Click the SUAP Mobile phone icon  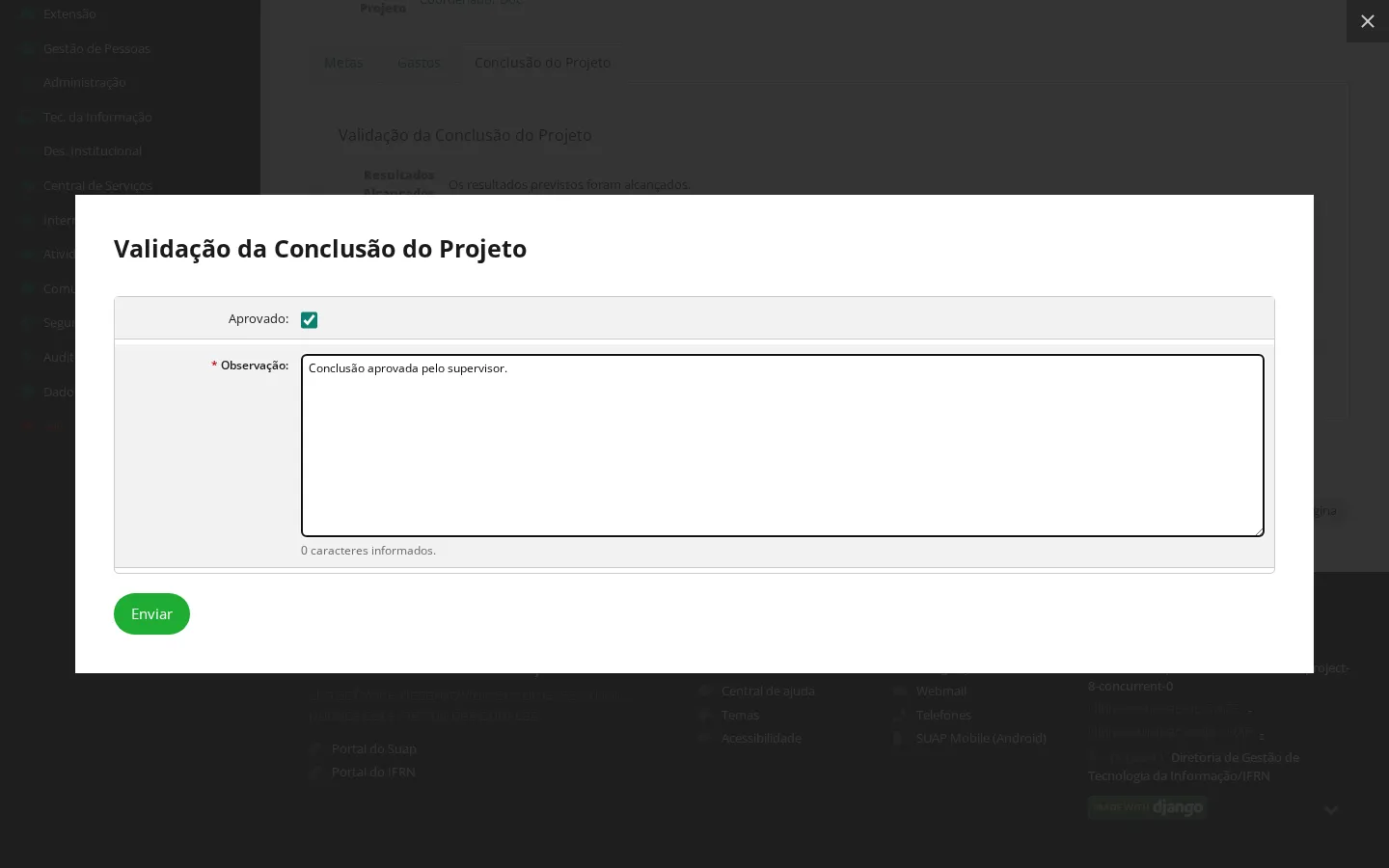[899, 739]
